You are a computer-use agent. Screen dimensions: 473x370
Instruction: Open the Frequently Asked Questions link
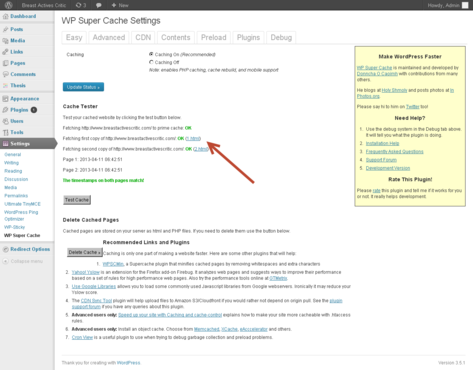395,152
